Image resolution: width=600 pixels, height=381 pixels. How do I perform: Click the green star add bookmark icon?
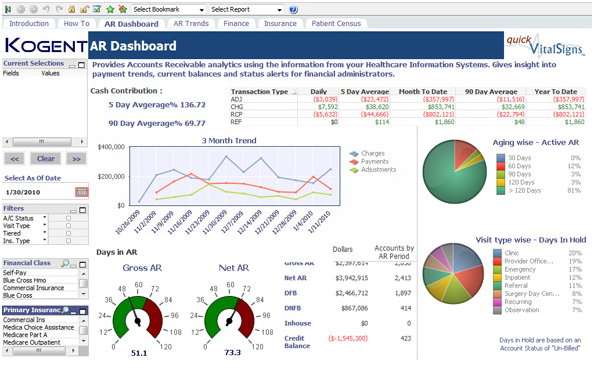coord(110,9)
